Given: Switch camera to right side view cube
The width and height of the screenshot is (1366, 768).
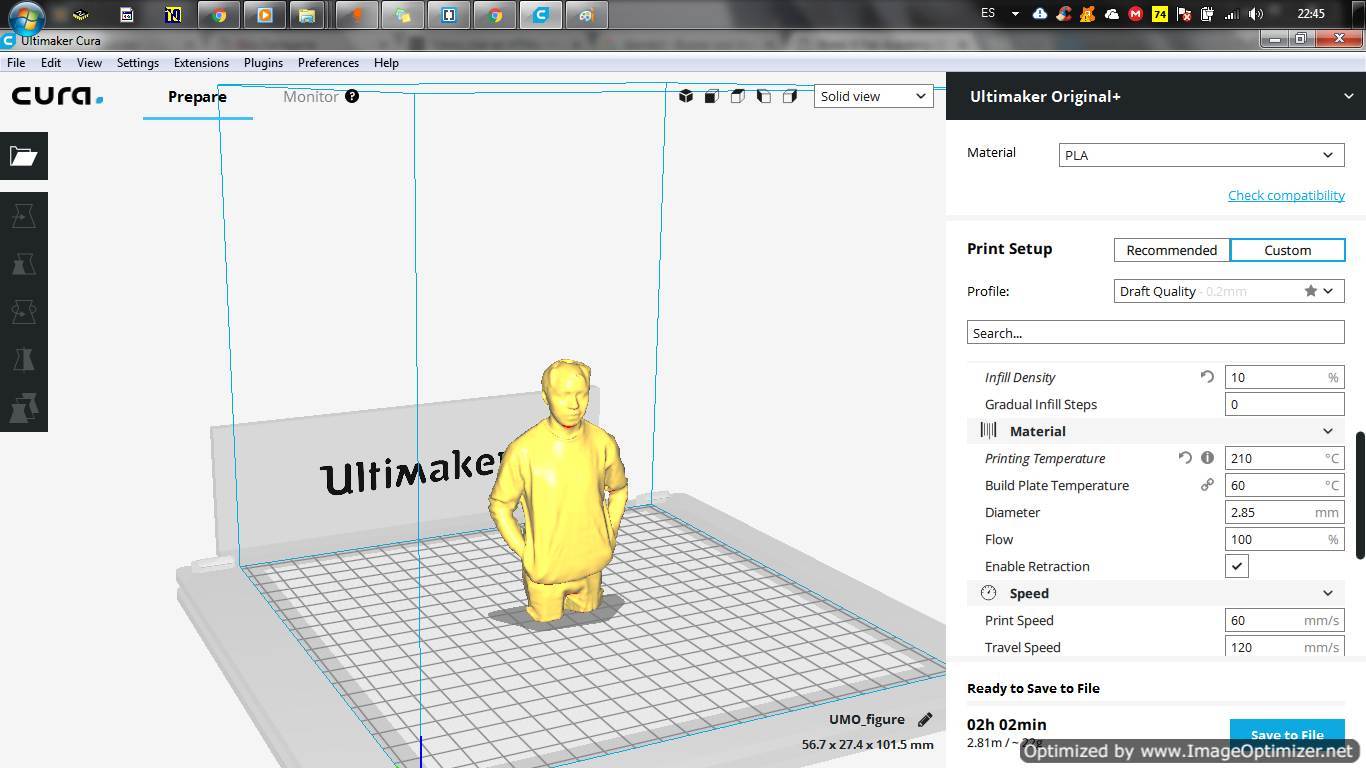Looking at the screenshot, I should click(x=790, y=96).
